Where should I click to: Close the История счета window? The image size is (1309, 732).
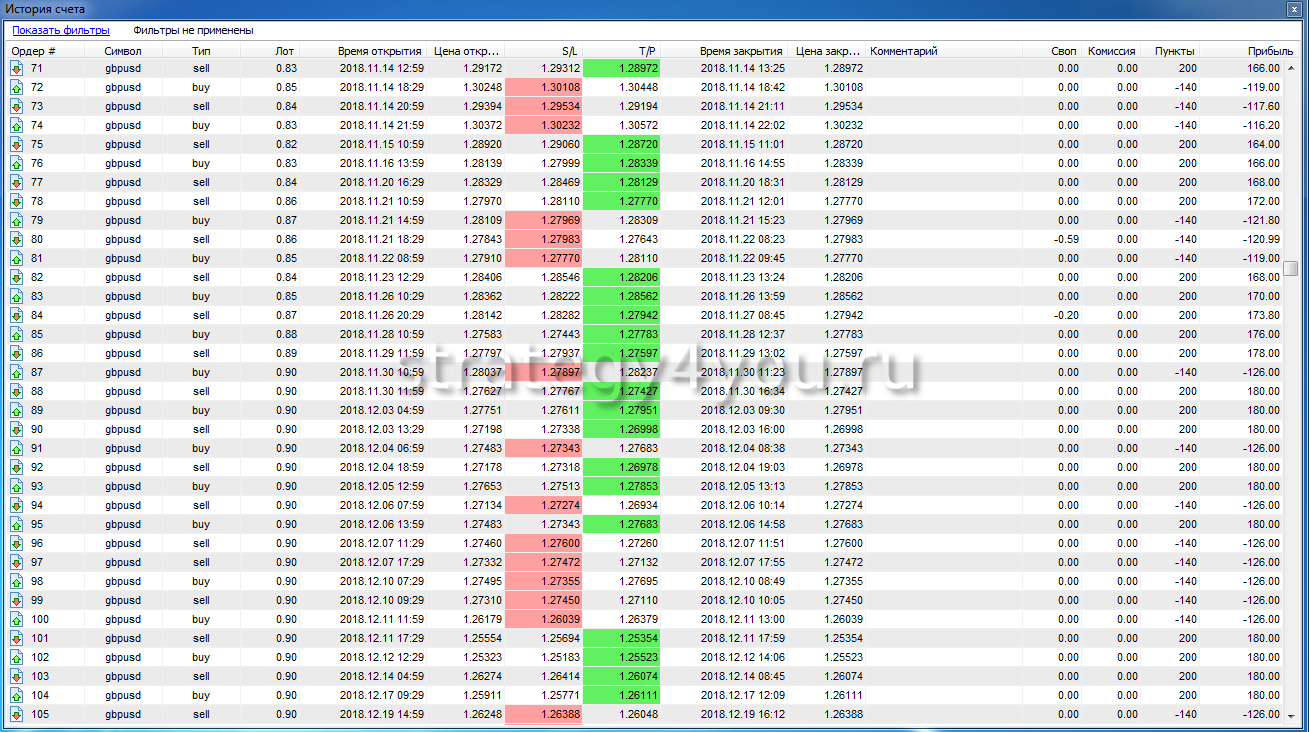click(x=1293, y=9)
